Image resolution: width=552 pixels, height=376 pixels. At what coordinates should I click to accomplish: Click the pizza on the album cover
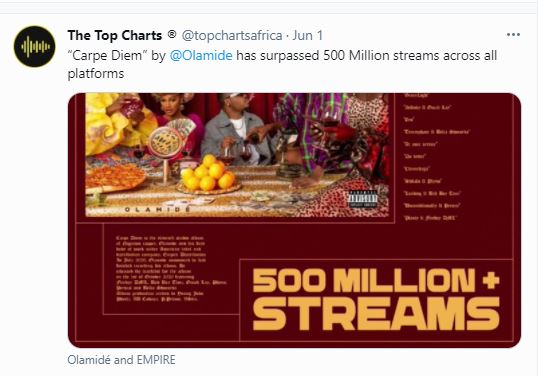[x=114, y=177]
